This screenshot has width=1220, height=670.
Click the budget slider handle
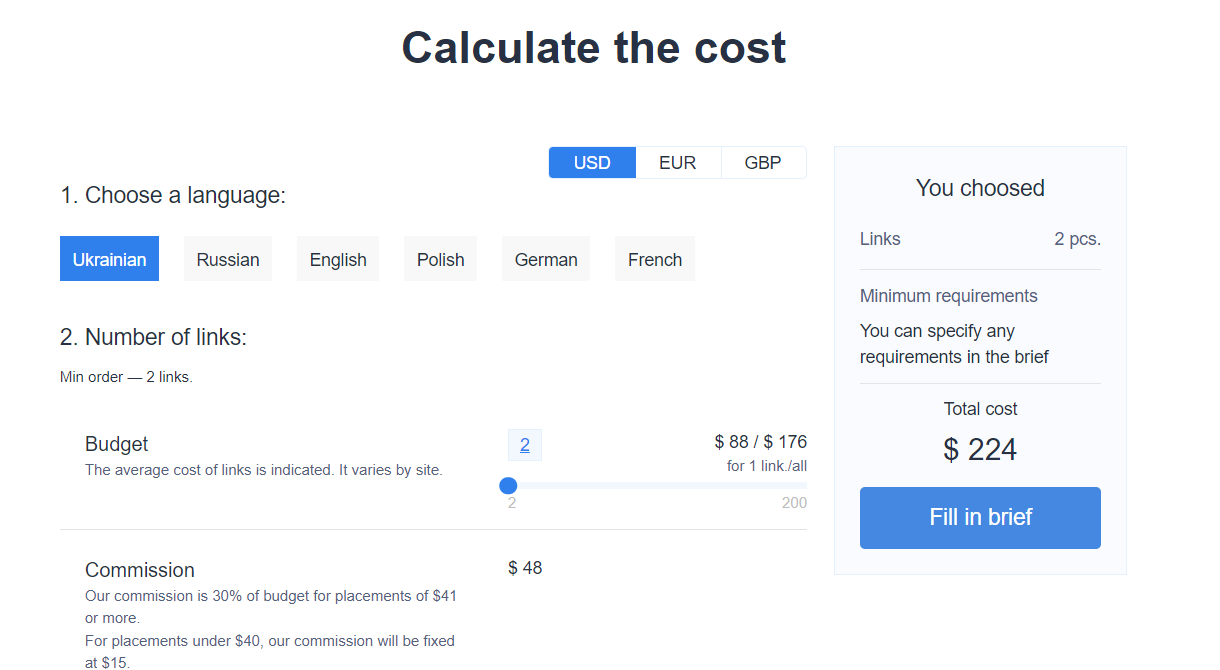[x=508, y=486]
